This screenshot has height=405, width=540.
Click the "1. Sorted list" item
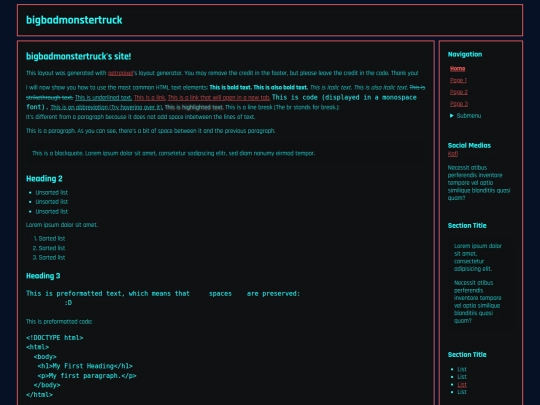click(49, 238)
